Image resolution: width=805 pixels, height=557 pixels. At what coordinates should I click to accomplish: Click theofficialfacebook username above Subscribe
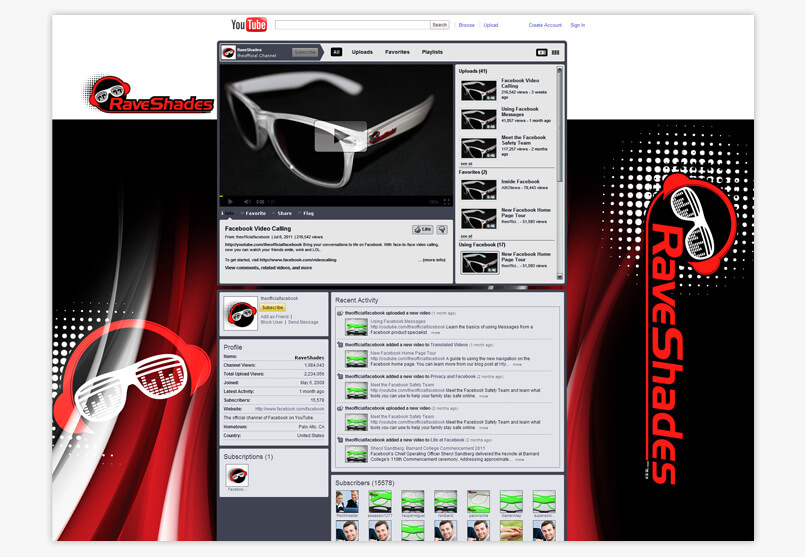point(279,298)
